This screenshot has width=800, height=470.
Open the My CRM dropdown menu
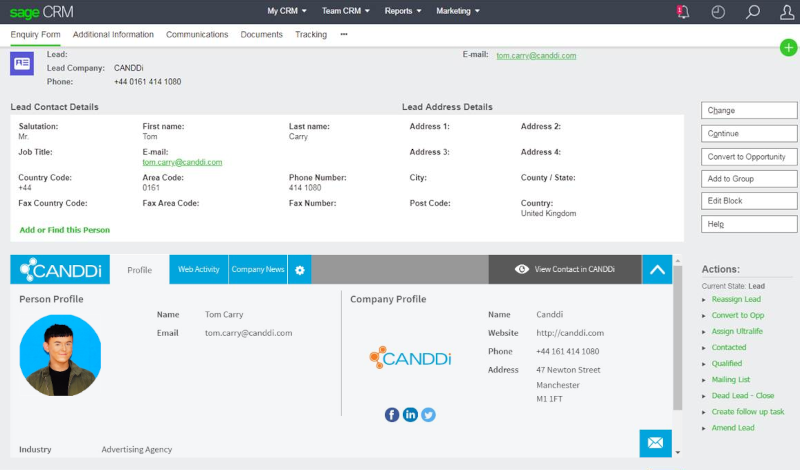pos(287,11)
